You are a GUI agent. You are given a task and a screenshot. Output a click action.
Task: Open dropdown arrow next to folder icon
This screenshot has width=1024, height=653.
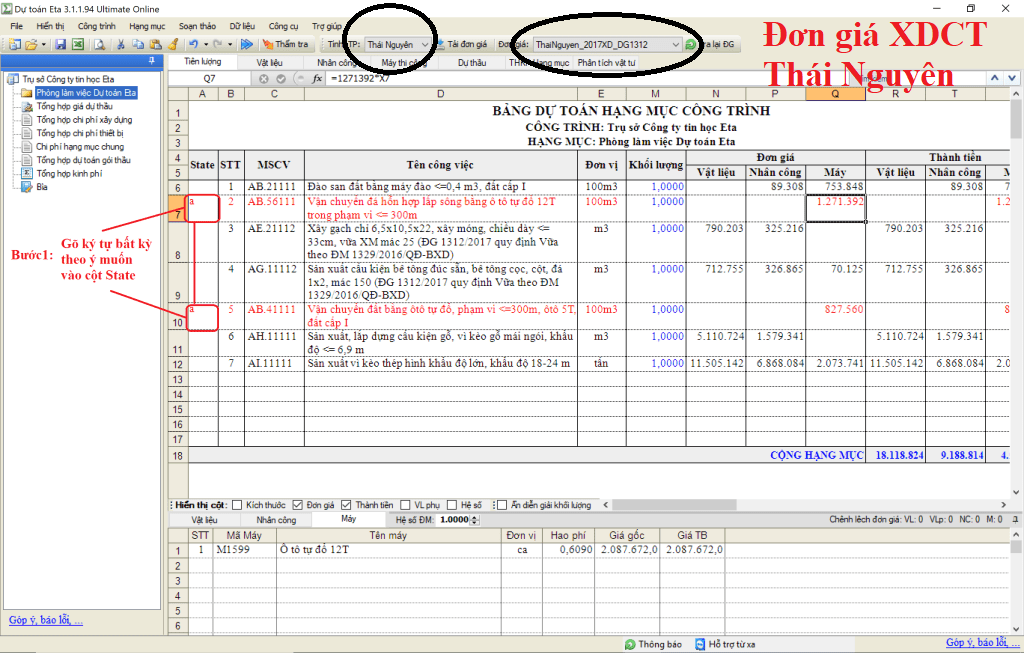coord(43,45)
